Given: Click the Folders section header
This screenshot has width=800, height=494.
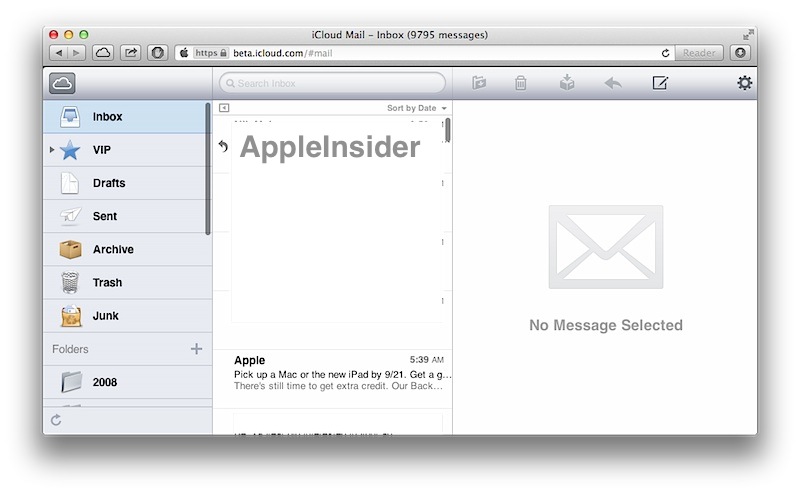Looking at the screenshot, I should [x=70, y=349].
